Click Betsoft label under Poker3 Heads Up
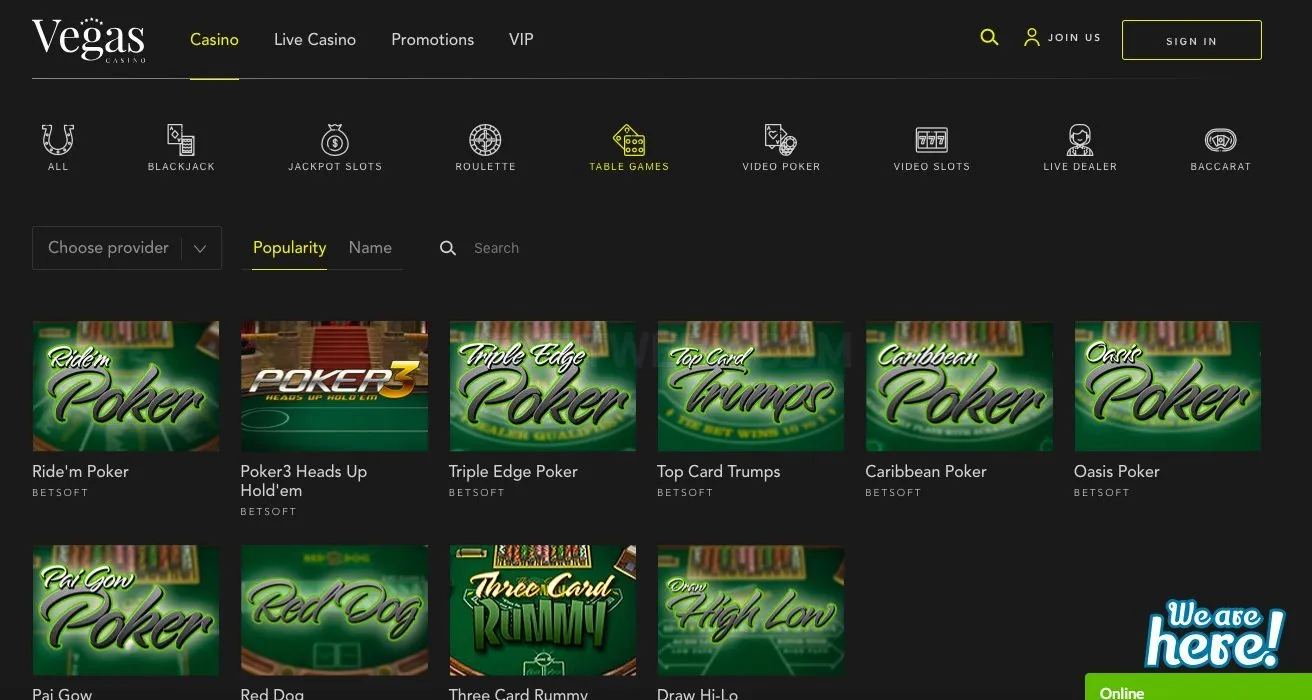This screenshot has height=700, width=1312. click(268, 512)
